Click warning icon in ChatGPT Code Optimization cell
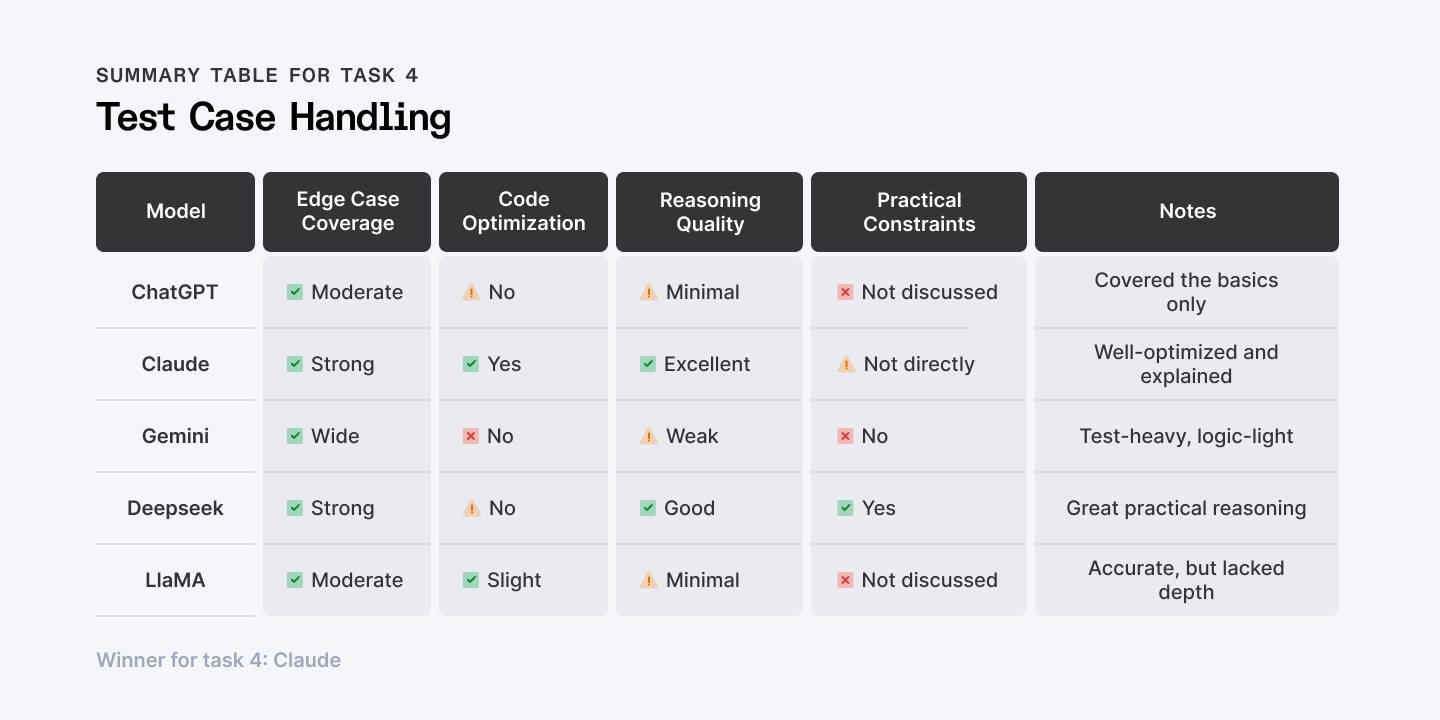Screen dimensions: 1440x720 [x=471, y=292]
